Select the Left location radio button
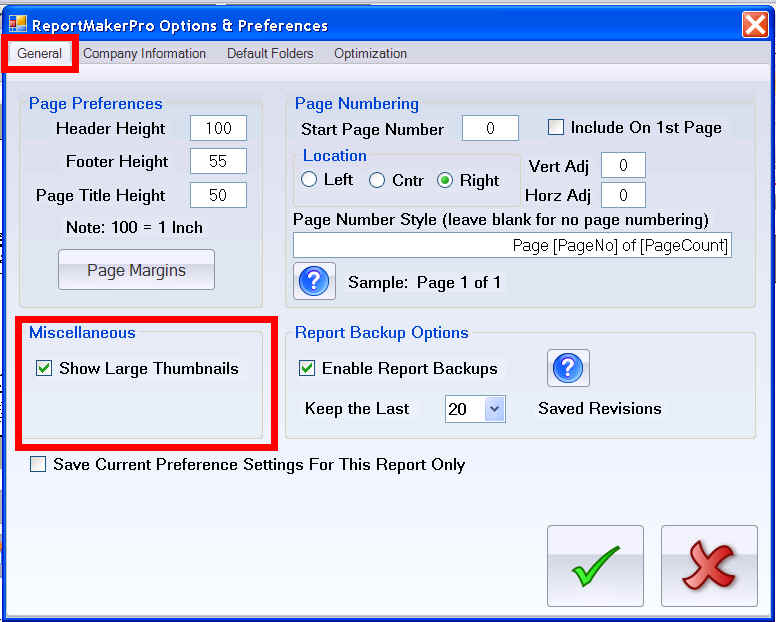This screenshot has width=776, height=622. pos(309,180)
